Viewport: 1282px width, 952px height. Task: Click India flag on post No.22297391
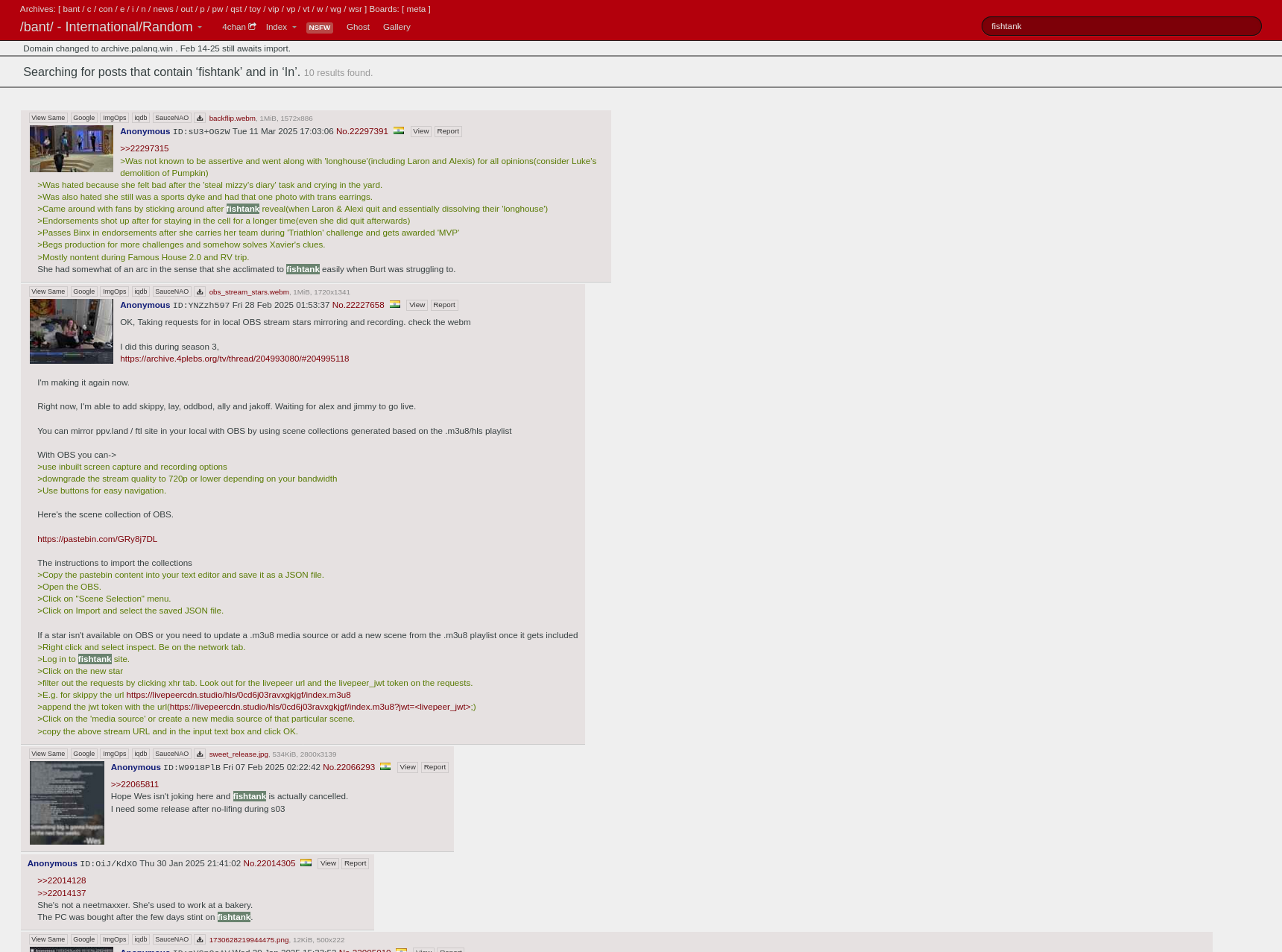click(399, 130)
